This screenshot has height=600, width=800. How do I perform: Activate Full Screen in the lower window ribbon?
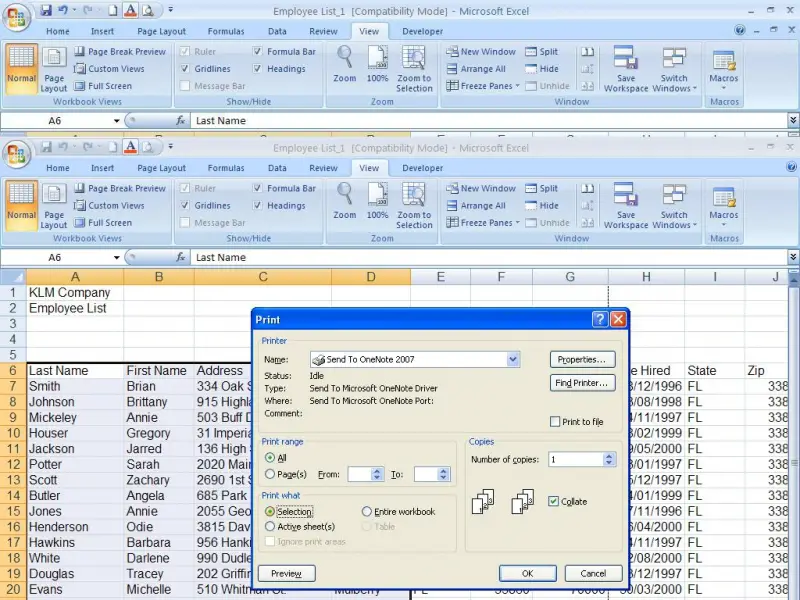(x=103, y=223)
